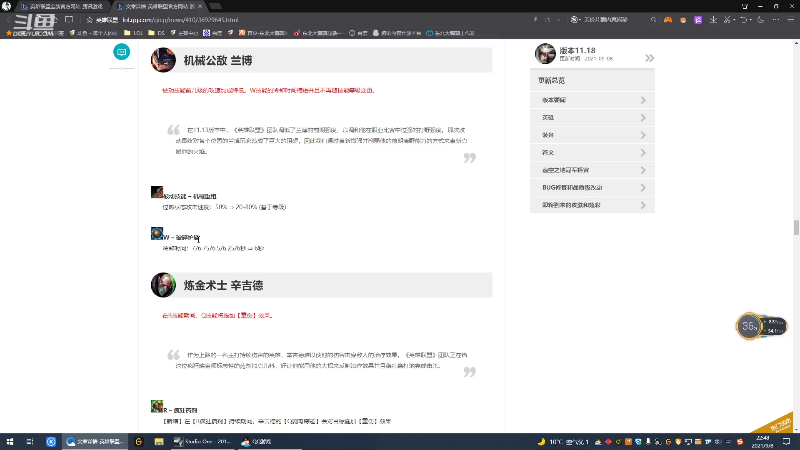Open the Windows notification center
Screen dimensions: 800x450
click(786, 441)
